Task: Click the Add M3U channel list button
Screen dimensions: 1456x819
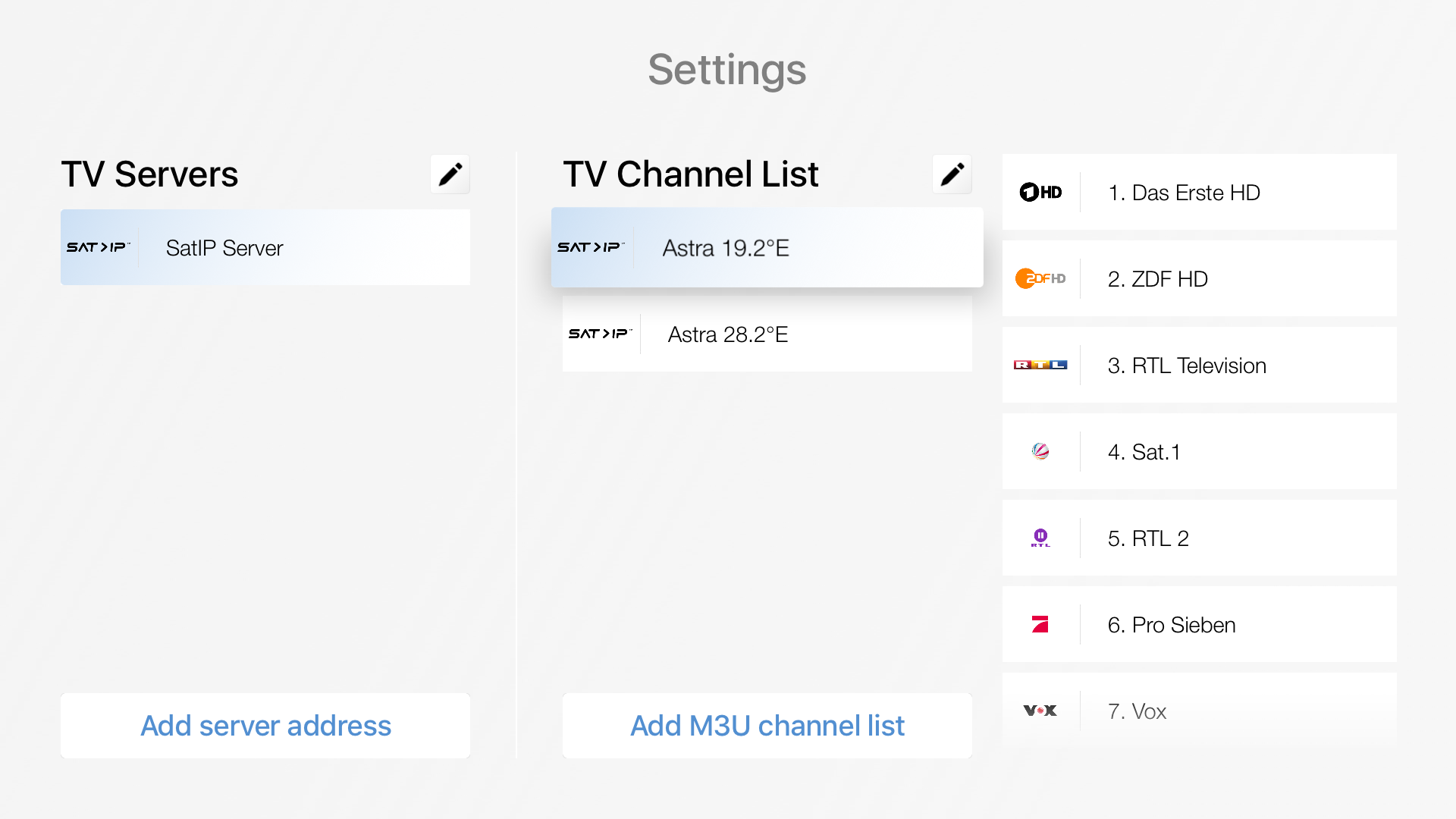Action: (767, 726)
